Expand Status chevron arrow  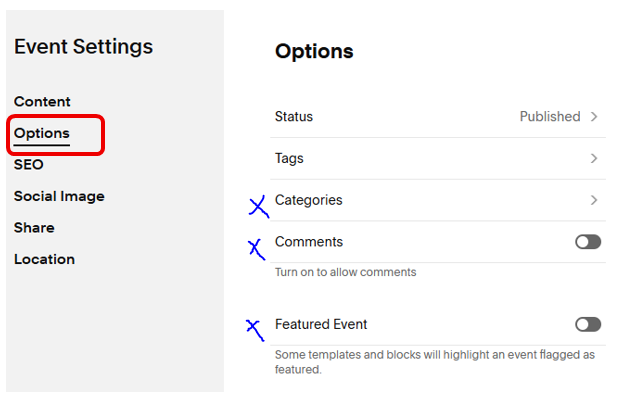click(594, 117)
